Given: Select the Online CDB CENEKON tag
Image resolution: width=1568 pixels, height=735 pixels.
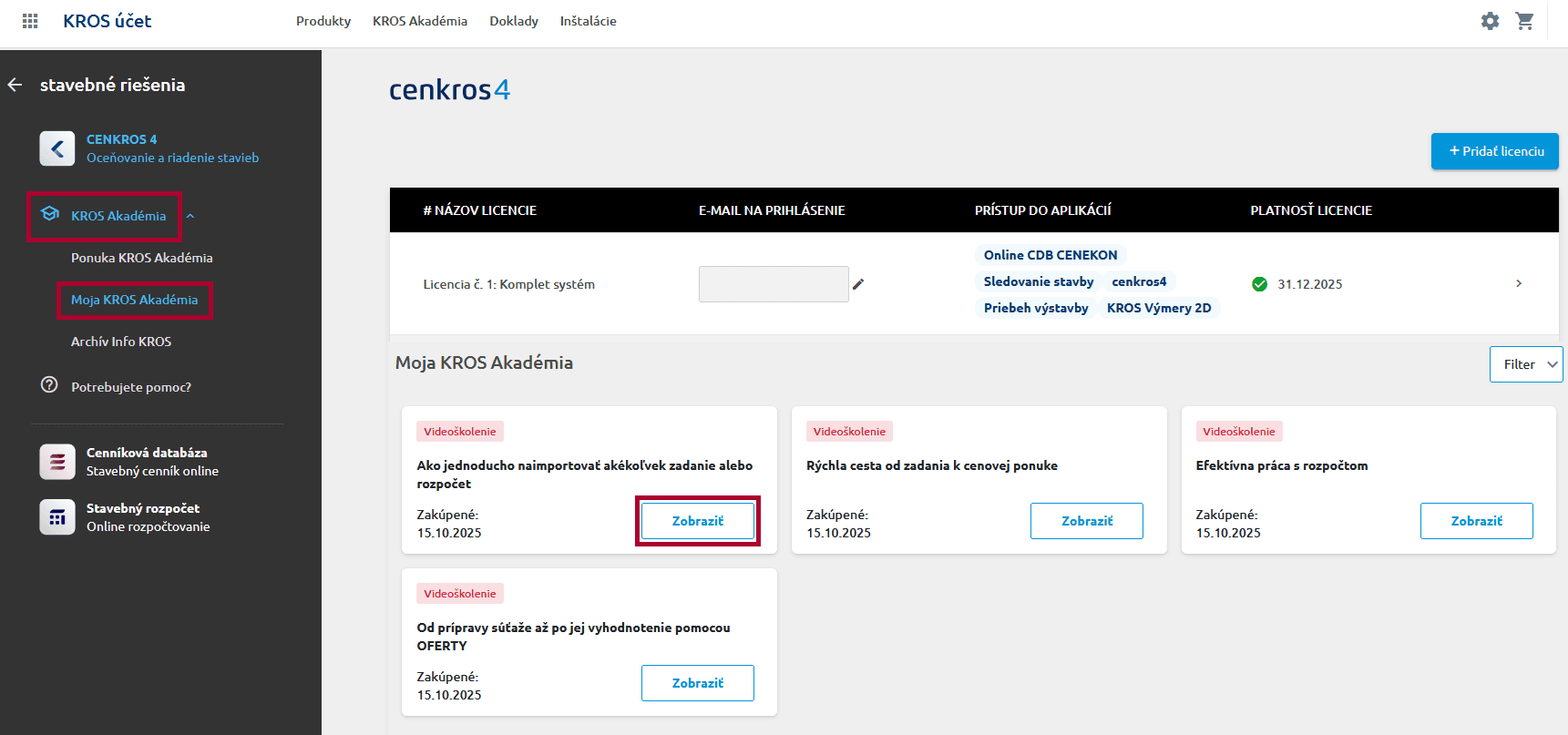Looking at the screenshot, I should pyautogui.click(x=1050, y=255).
